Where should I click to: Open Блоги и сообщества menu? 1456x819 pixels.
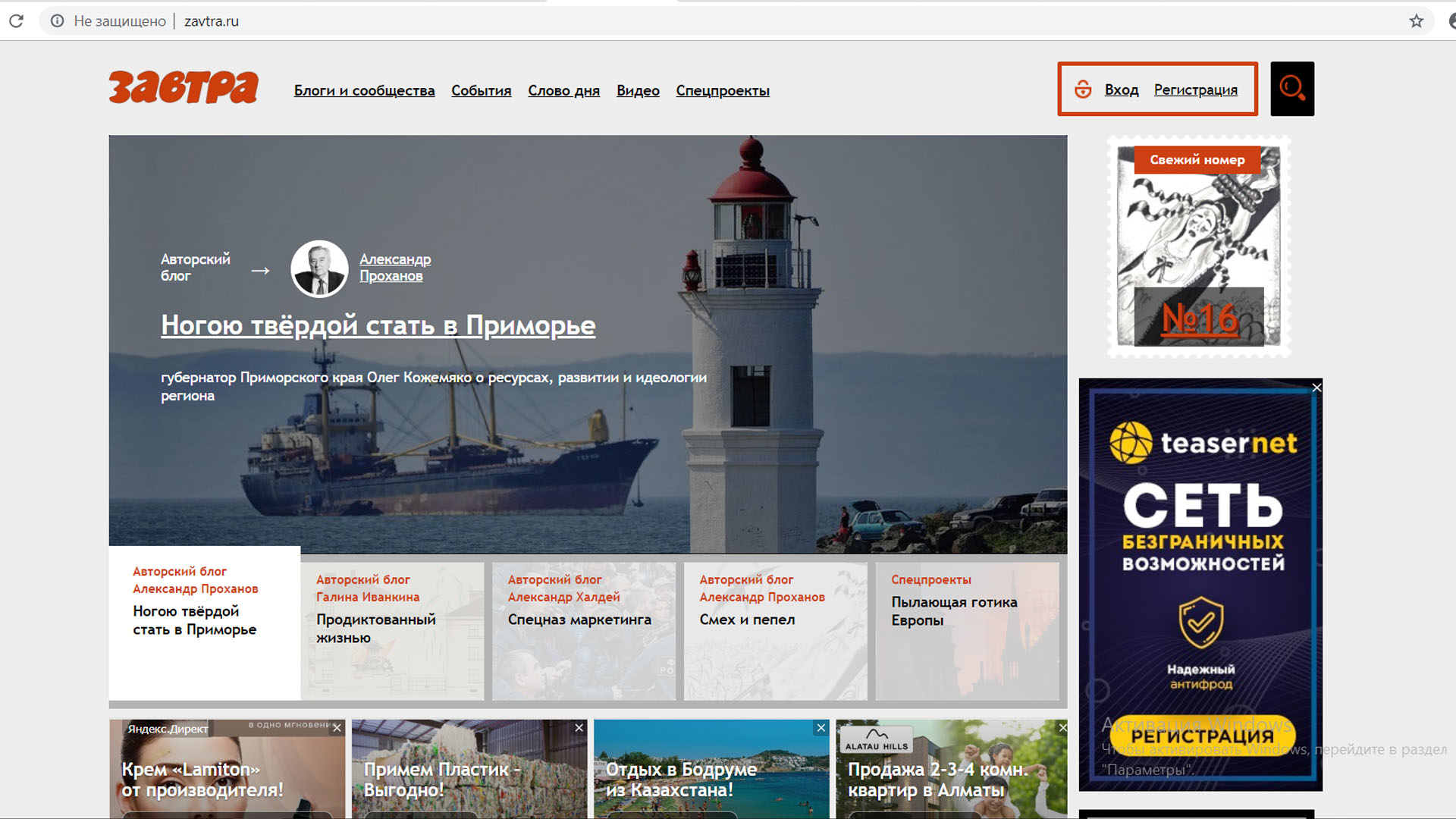point(364,91)
